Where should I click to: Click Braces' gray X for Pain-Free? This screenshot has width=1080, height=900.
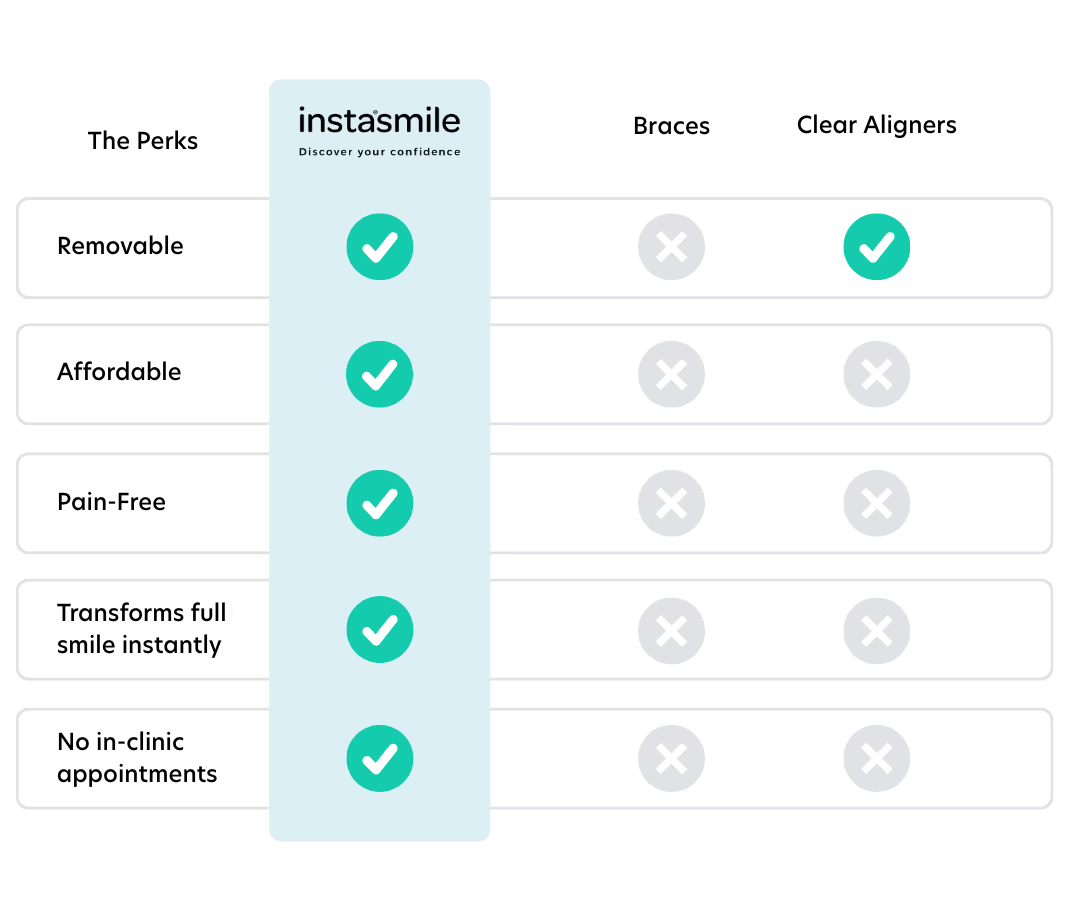pyautogui.click(x=671, y=503)
